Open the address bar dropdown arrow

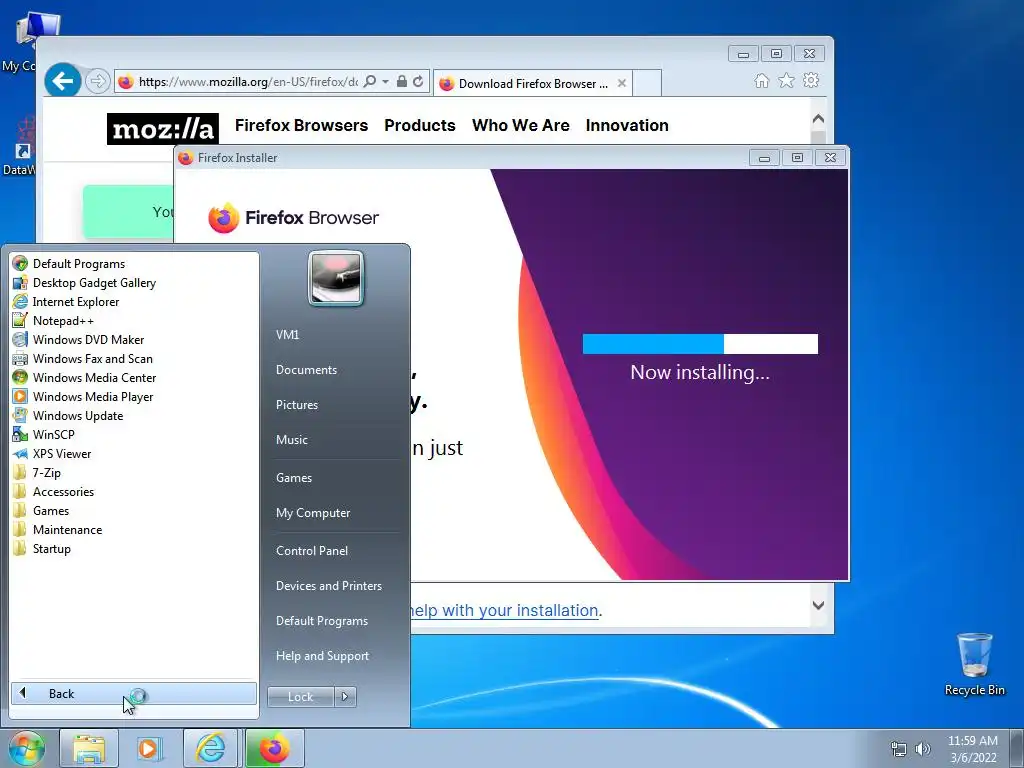point(385,82)
